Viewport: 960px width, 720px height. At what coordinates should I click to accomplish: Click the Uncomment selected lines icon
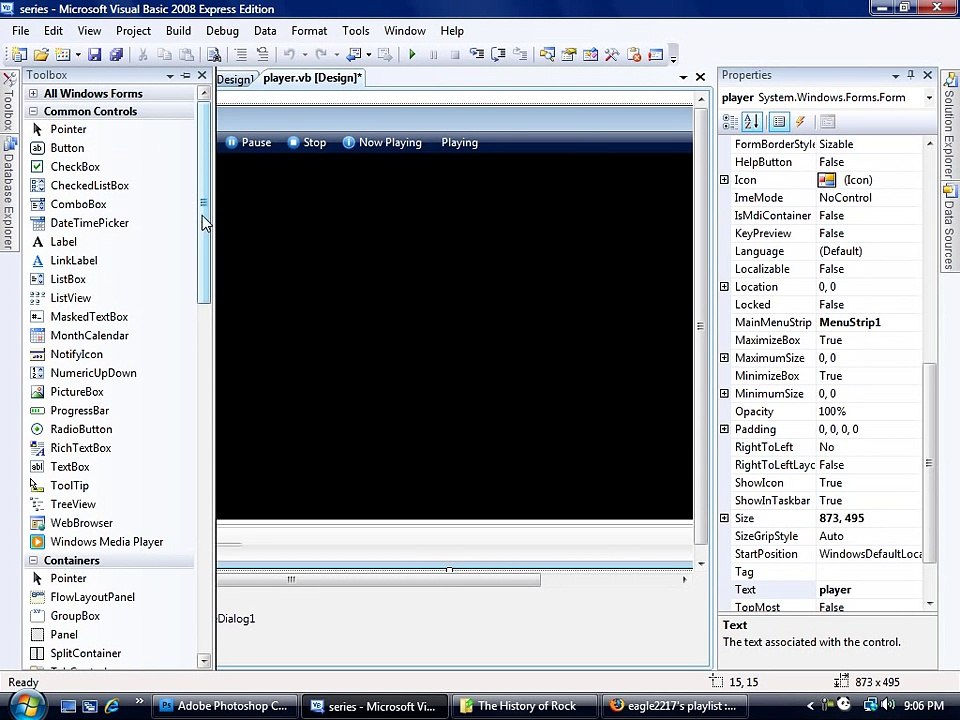tap(263, 54)
